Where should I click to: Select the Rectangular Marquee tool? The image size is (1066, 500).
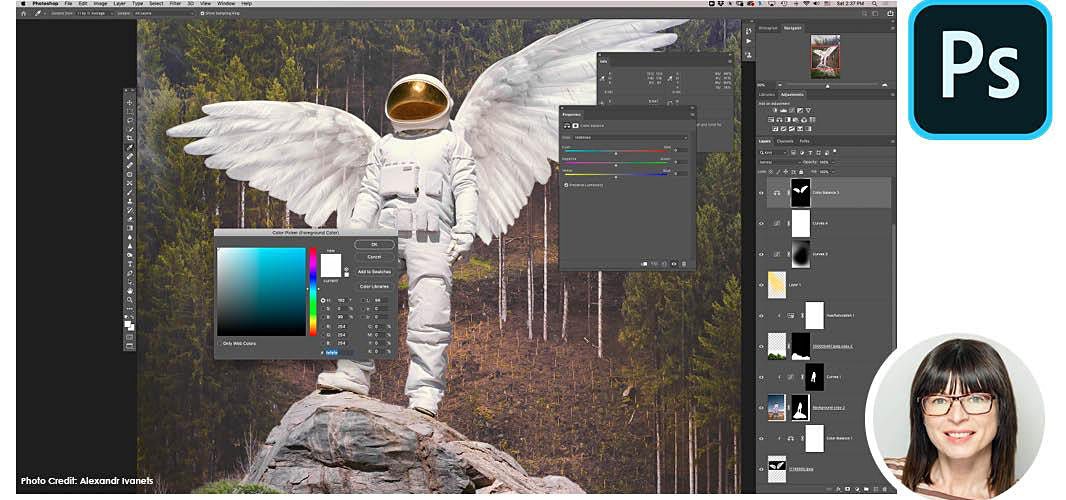[129, 112]
